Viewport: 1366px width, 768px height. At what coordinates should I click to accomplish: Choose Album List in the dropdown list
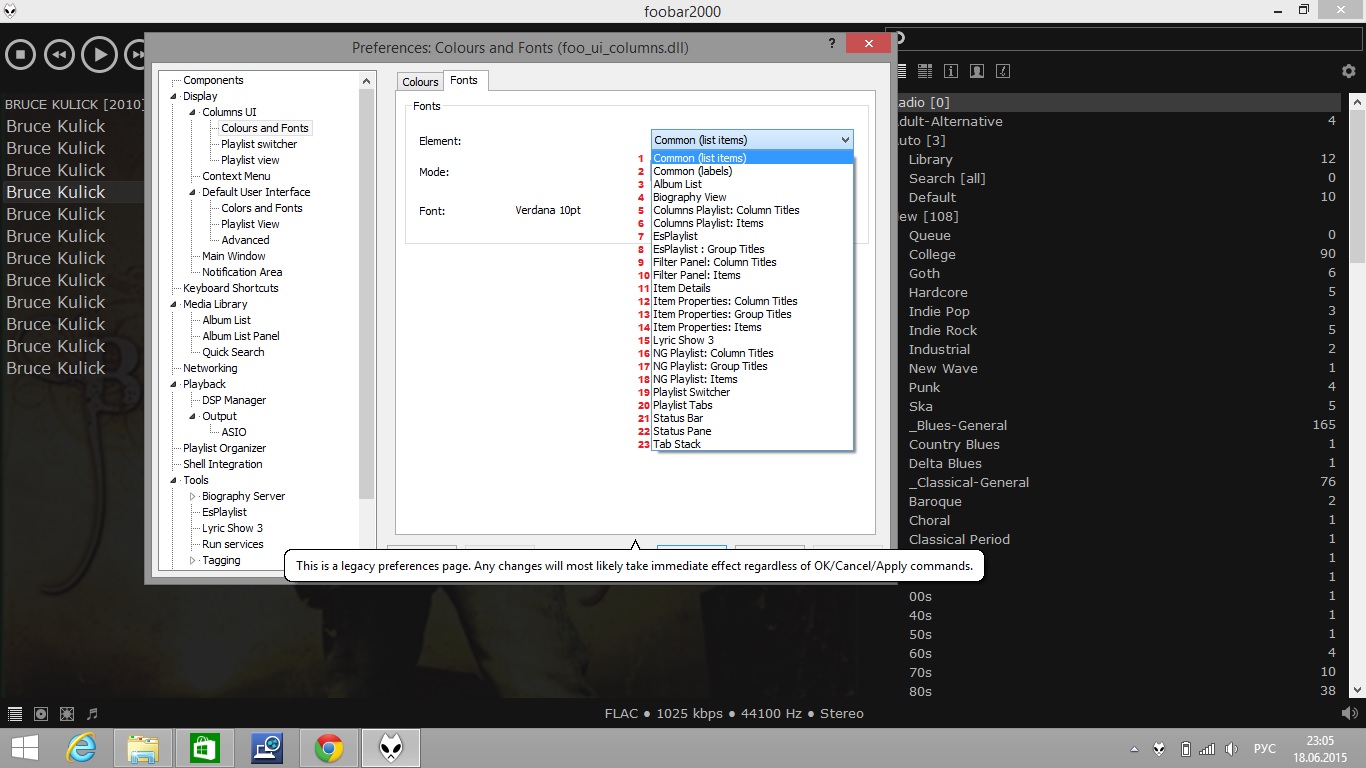click(752, 184)
